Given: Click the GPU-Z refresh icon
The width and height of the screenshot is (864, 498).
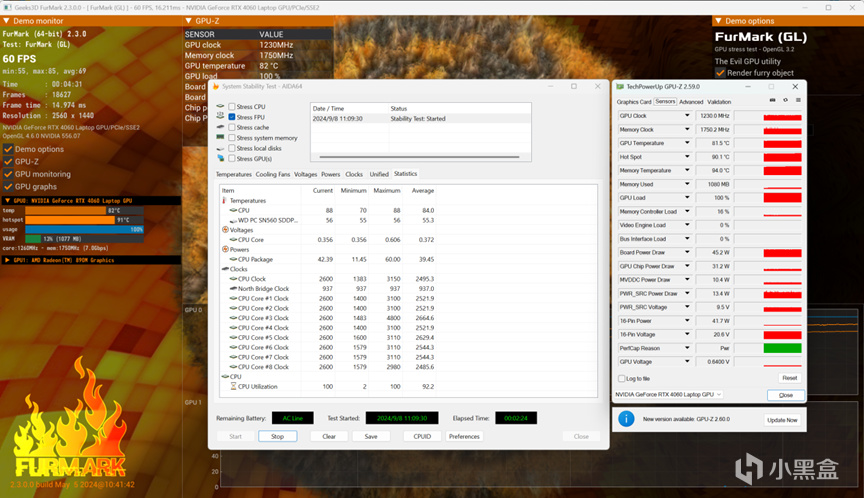Looking at the screenshot, I should (x=785, y=101).
